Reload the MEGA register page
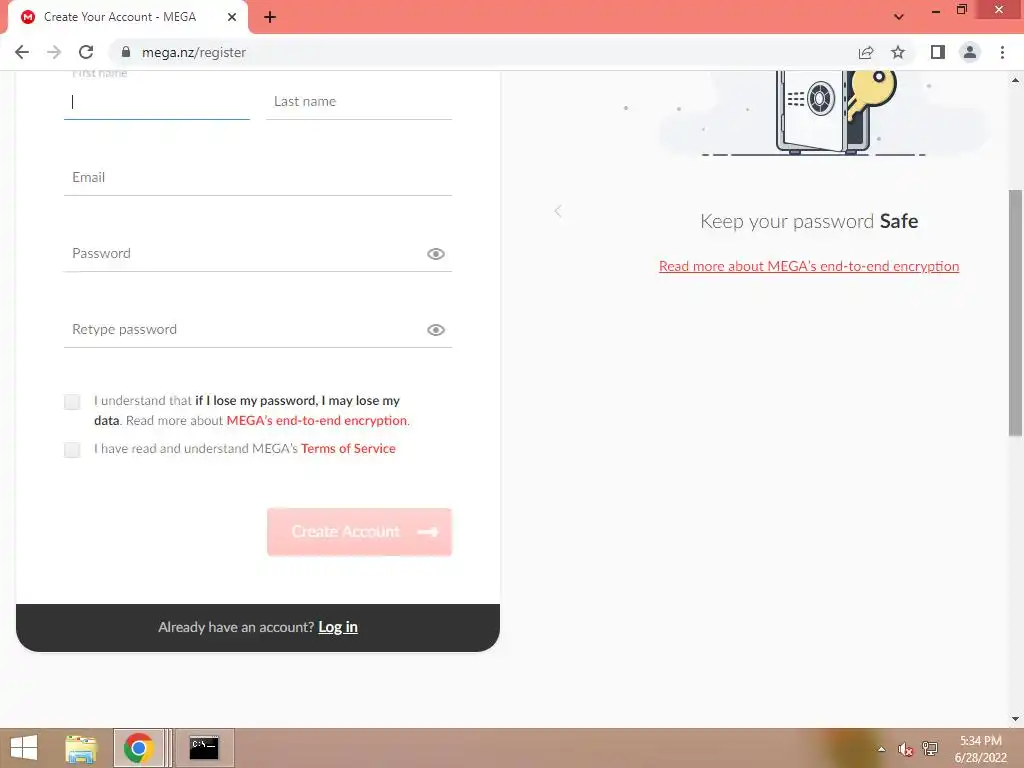The width and height of the screenshot is (1024, 768). [86, 52]
